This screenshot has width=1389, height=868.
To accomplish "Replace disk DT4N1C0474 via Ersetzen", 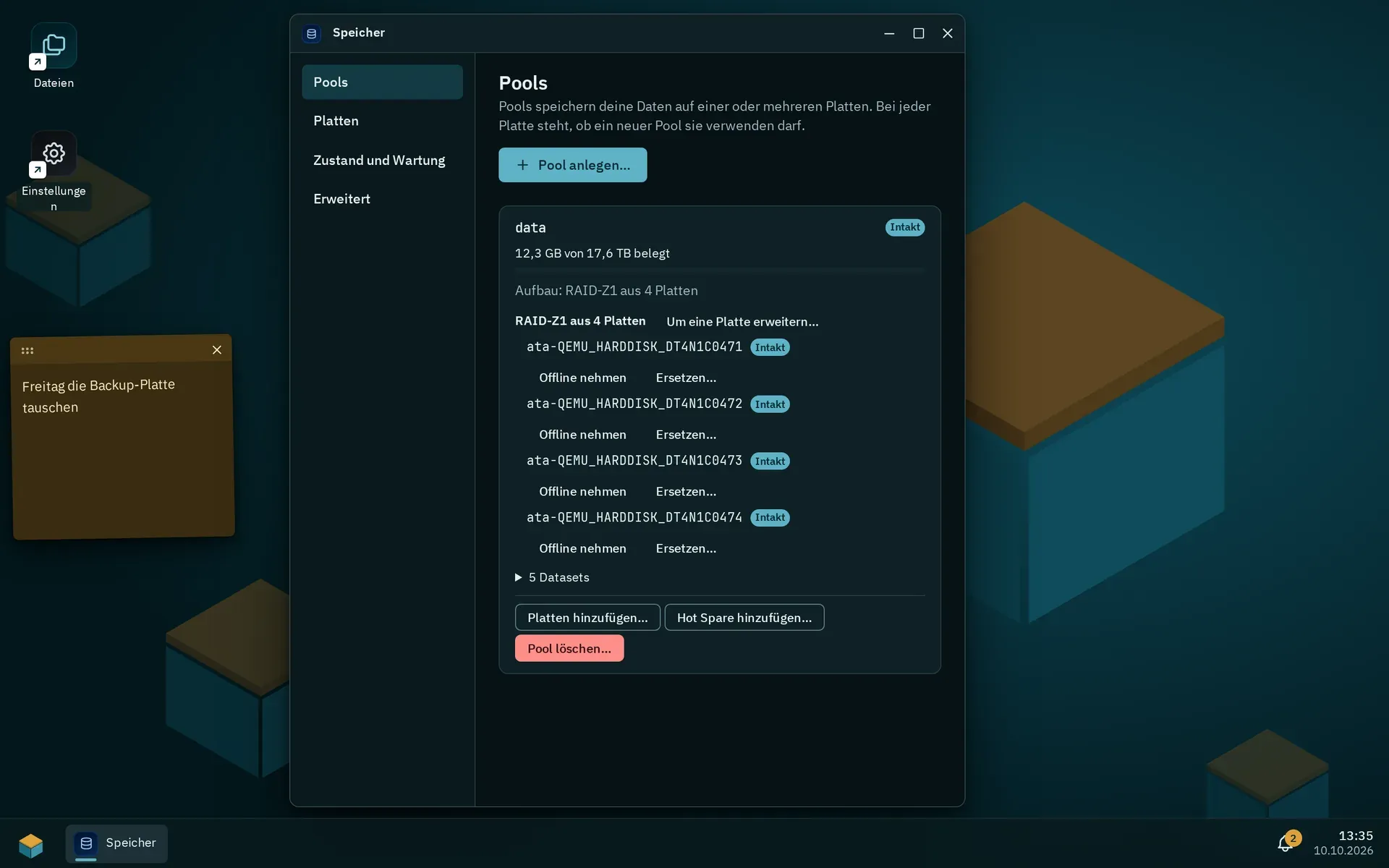I will click(x=686, y=548).
